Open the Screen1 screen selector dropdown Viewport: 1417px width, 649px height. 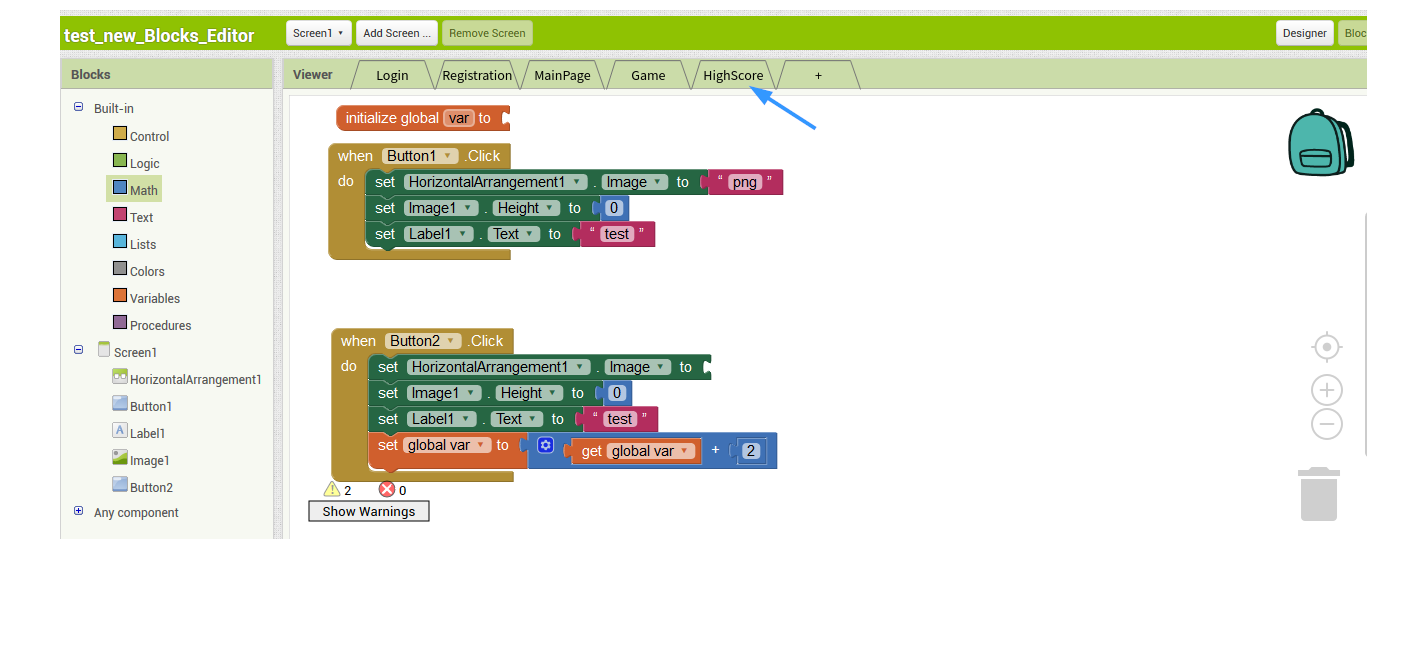319,33
